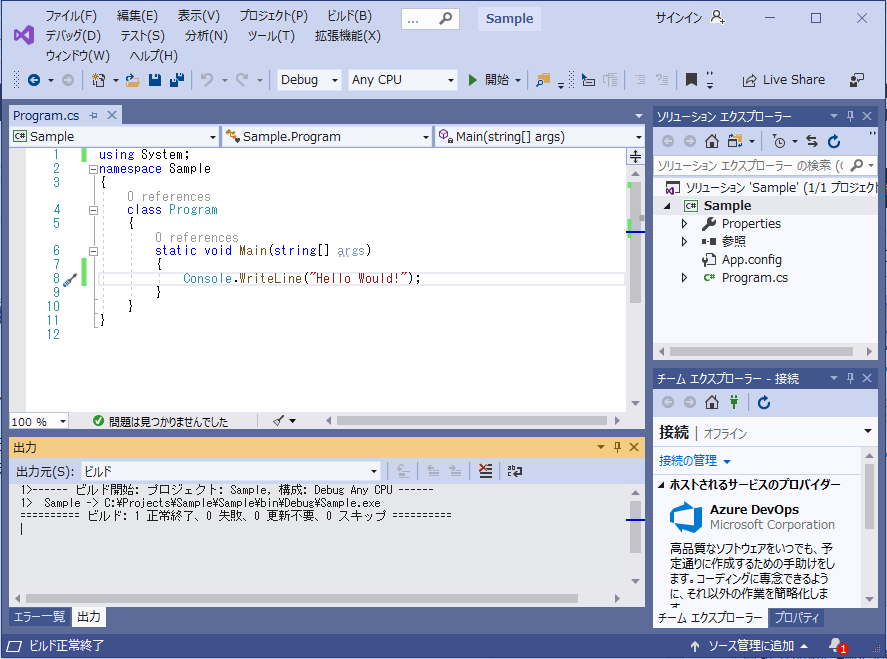Collapse the ホストされるサービスのプロバイダー section
The image size is (887, 659).
pyautogui.click(x=661, y=485)
